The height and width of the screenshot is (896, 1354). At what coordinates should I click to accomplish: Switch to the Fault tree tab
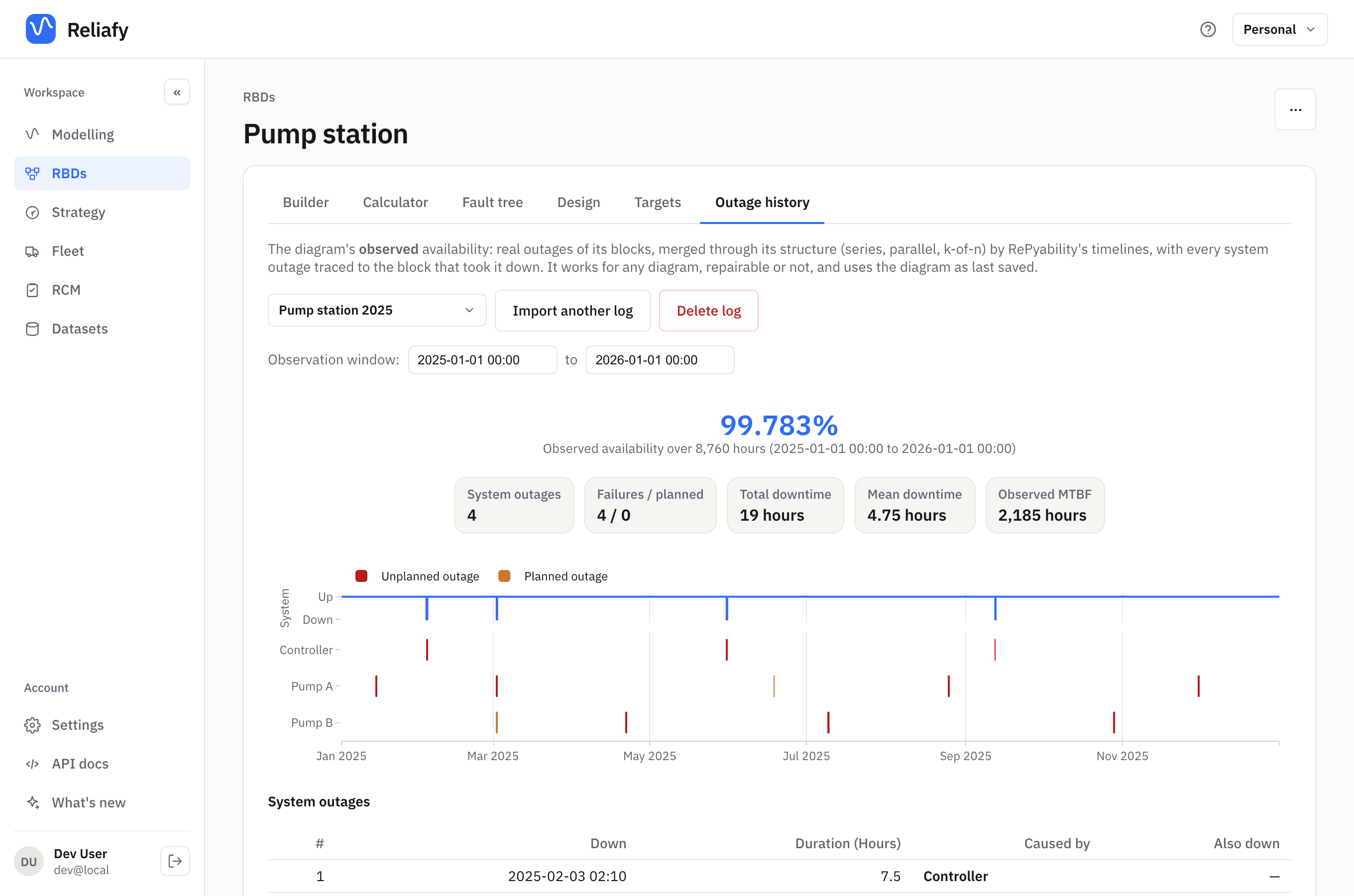click(x=492, y=202)
